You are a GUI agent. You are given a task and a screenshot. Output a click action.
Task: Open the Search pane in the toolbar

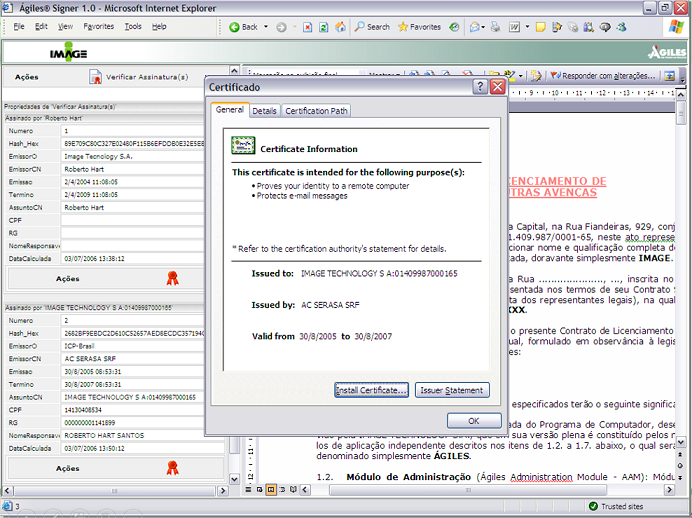[x=372, y=27]
